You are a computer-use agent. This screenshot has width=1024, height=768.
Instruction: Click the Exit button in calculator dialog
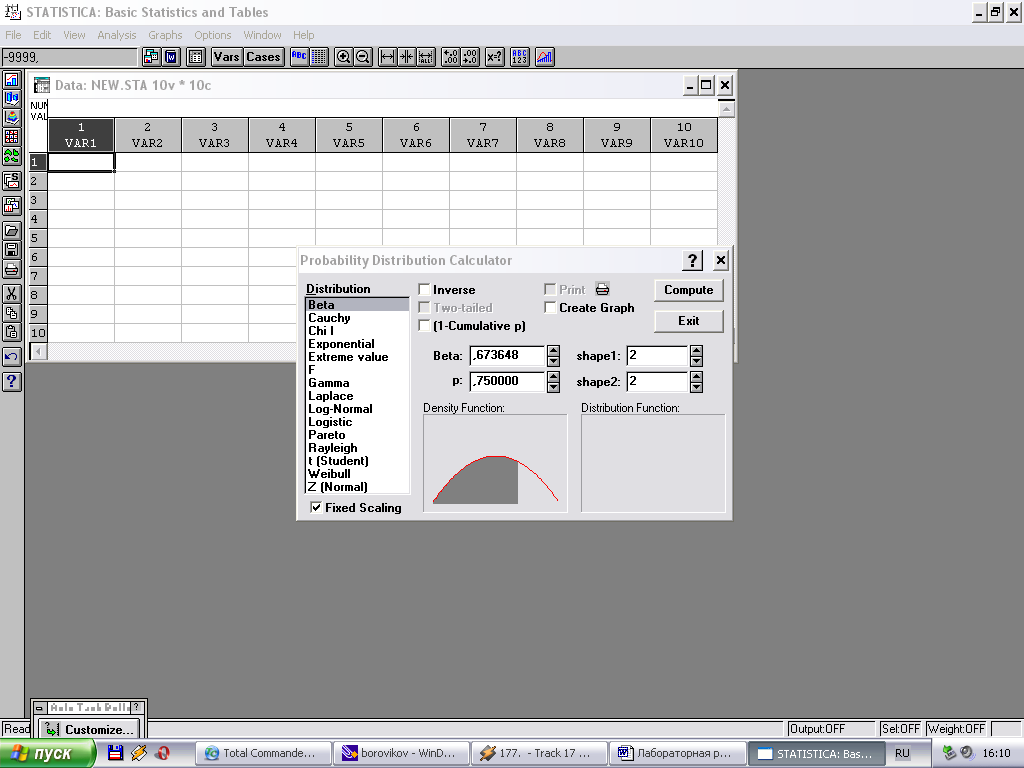tap(689, 321)
